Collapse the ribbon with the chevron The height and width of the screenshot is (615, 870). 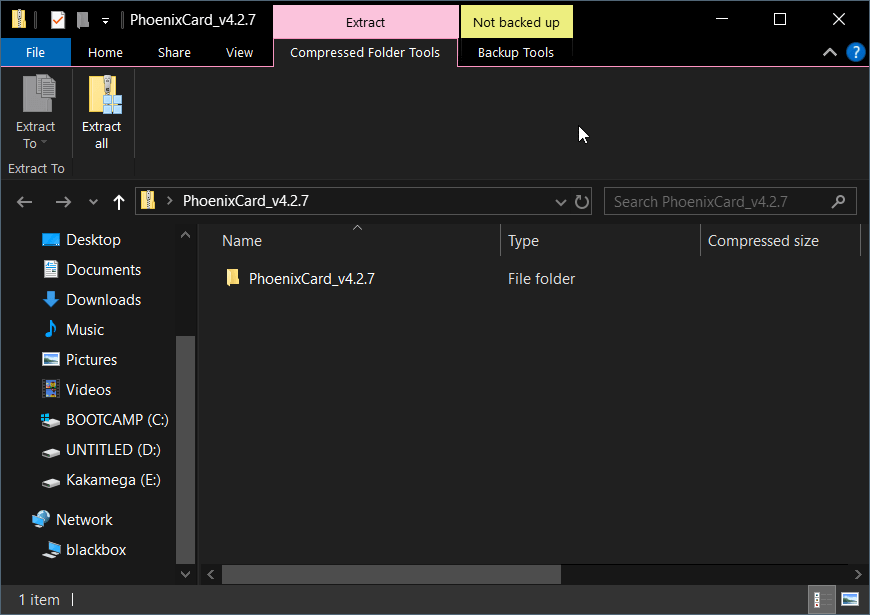[x=829, y=52]
